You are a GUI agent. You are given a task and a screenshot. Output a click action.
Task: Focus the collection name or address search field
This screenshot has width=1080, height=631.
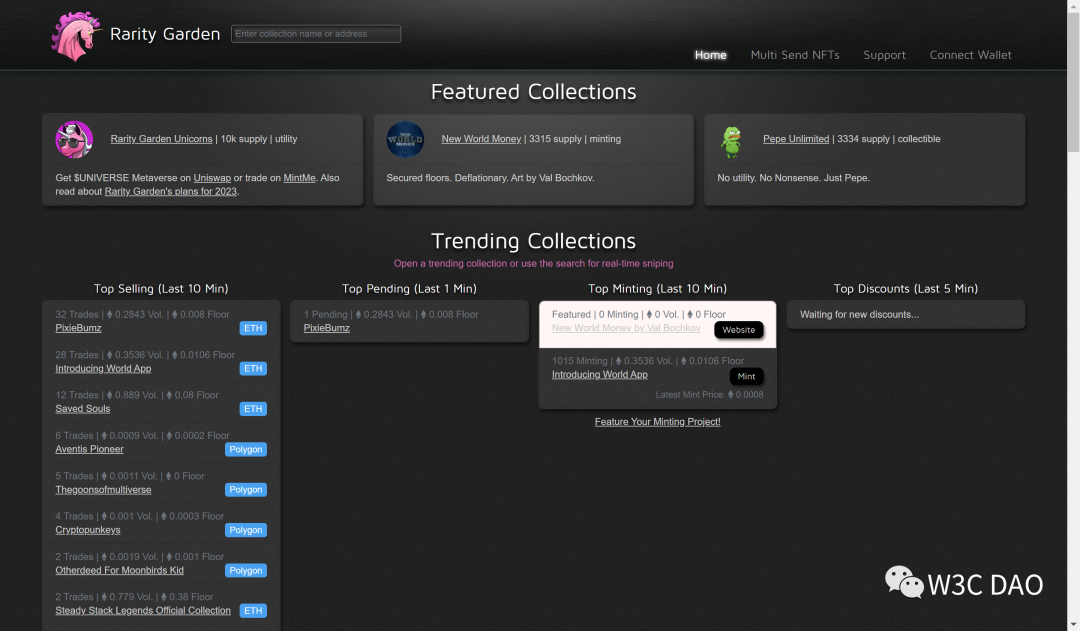316,34
